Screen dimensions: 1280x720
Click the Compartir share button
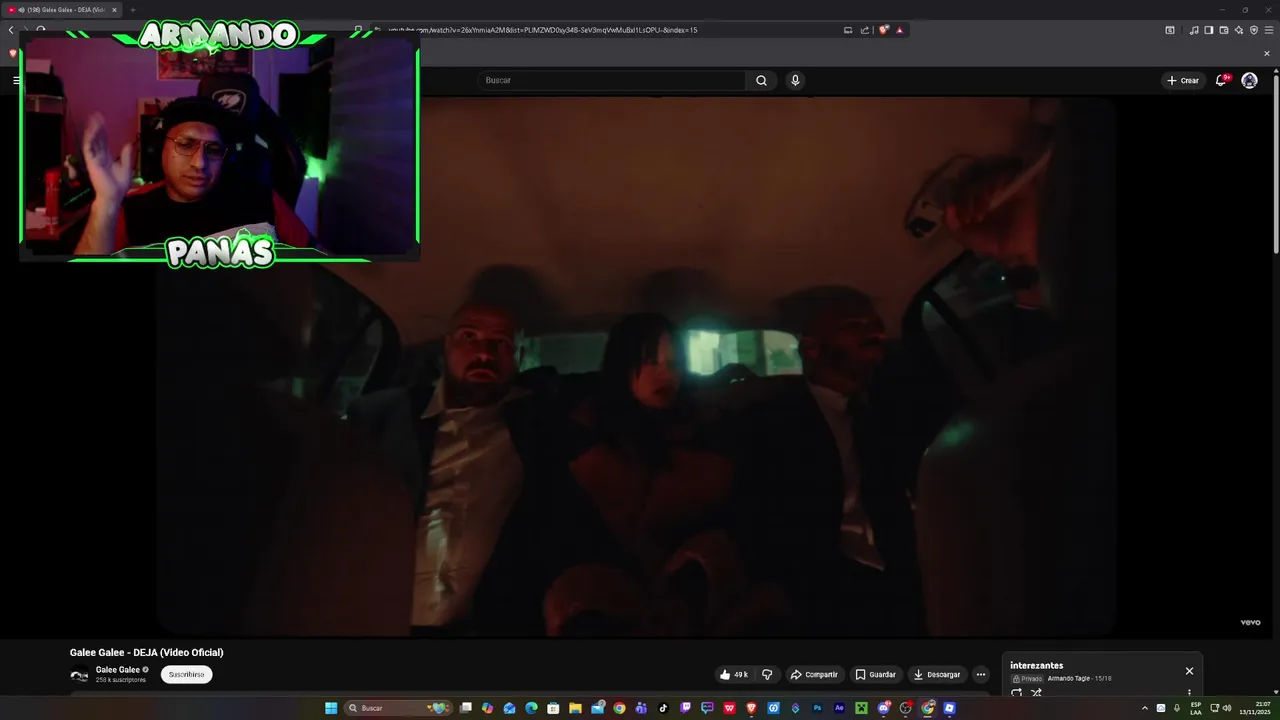[x=814, y=674]
